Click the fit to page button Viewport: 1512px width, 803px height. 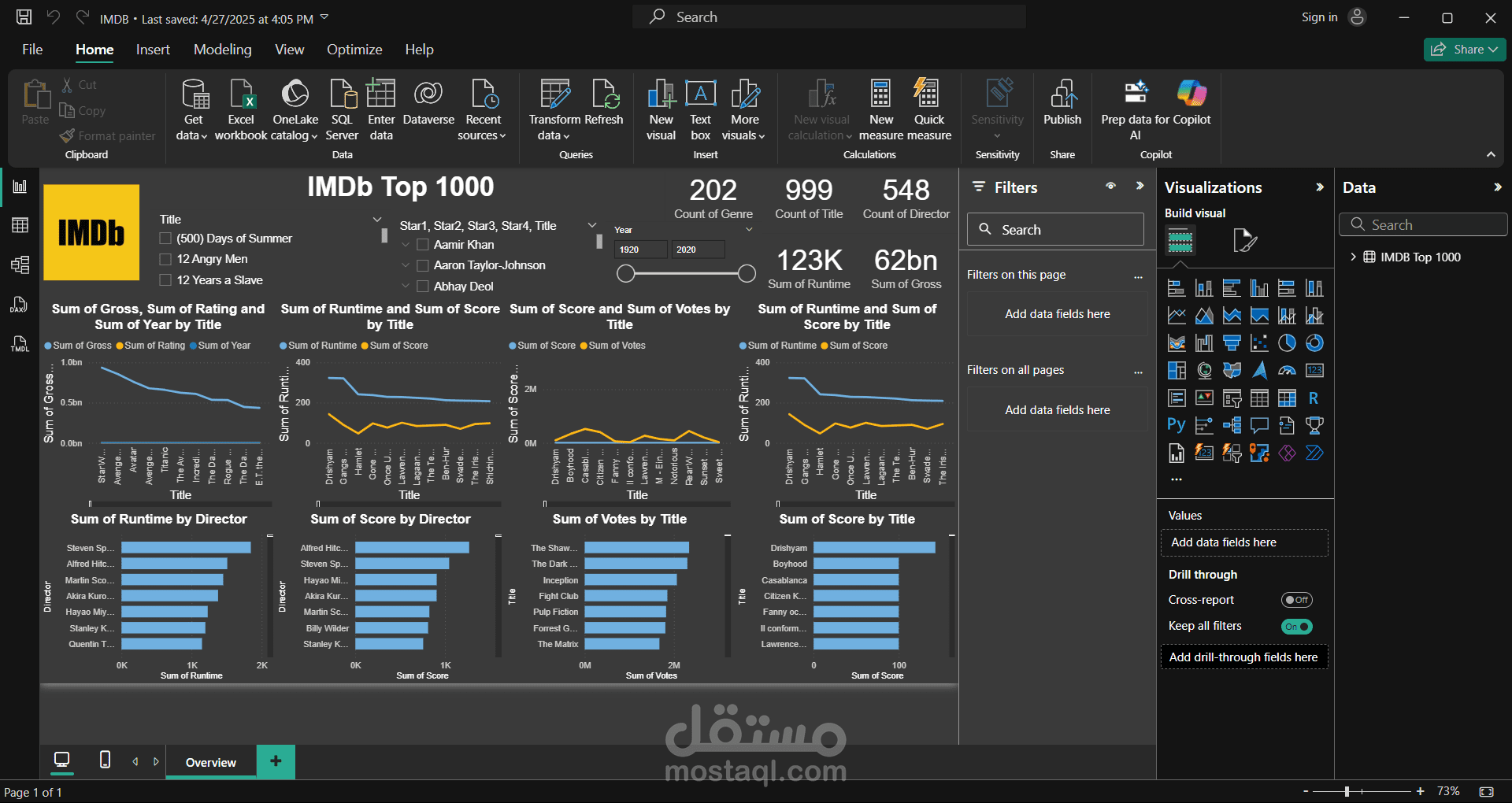[x=1487, y=792]
